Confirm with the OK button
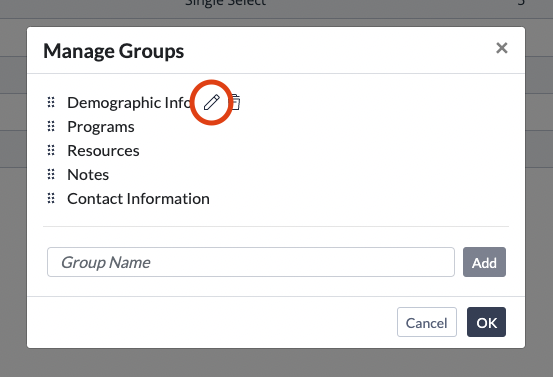Screen dimensions: 553x377 (486, 322)
